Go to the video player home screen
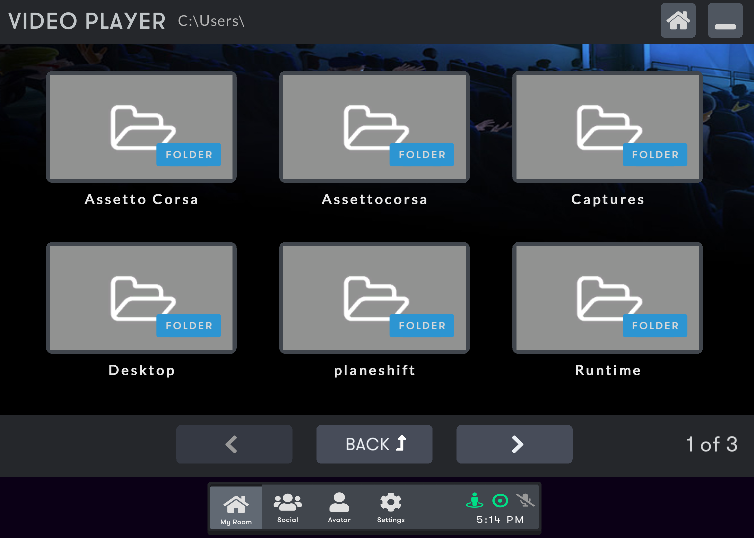Screen dimensions: 754x538 click(x=678, y=21)
